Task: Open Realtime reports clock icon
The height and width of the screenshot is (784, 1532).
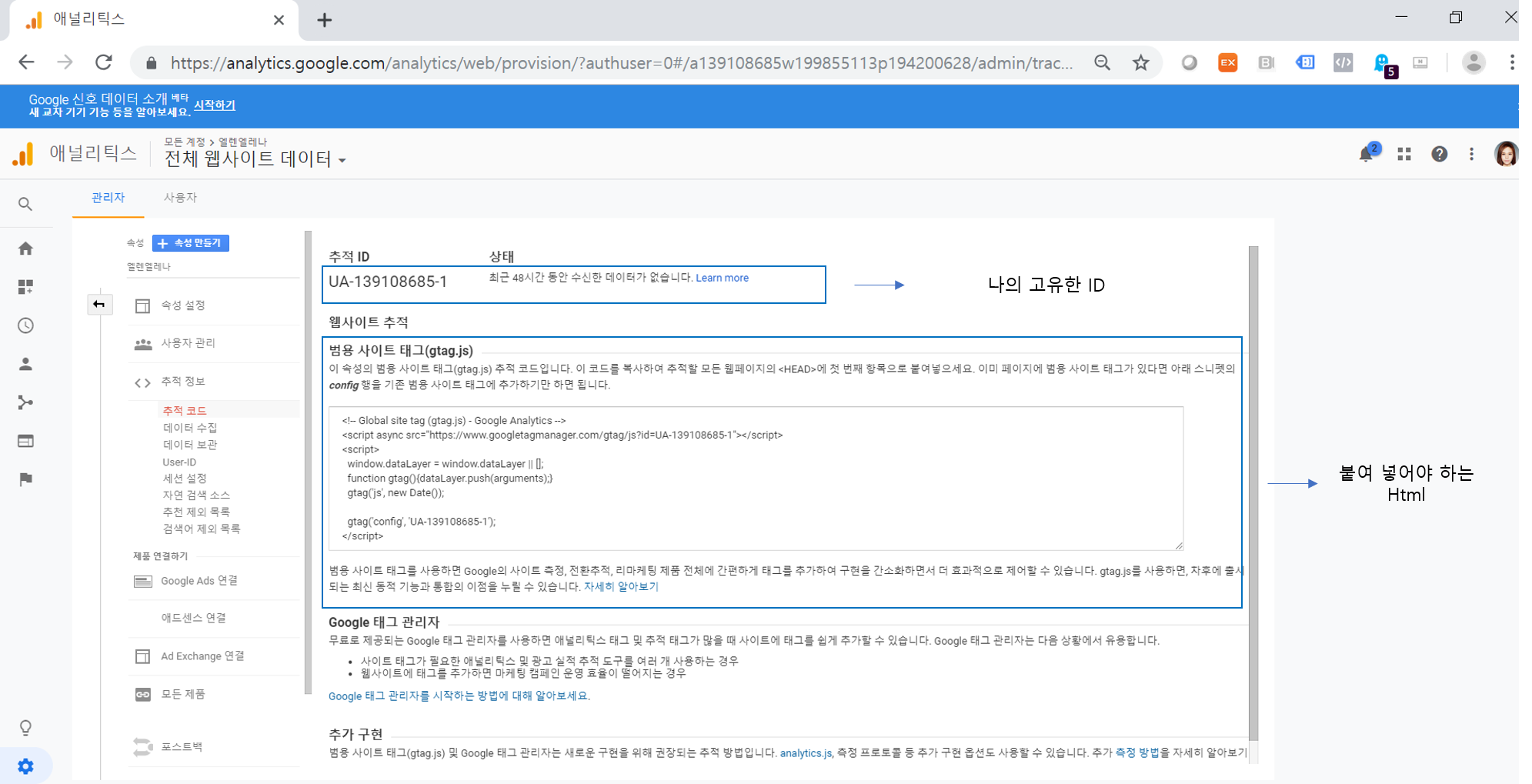Action: (25, 325)
